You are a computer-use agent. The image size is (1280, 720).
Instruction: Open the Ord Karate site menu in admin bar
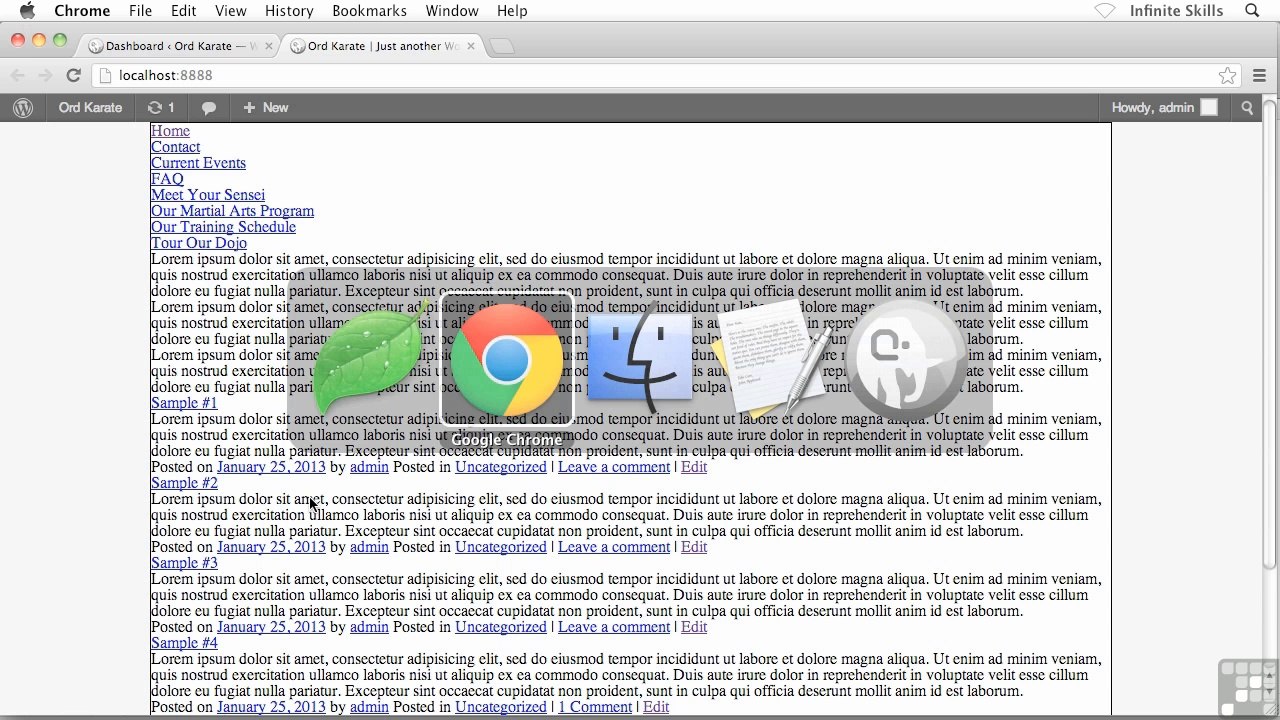(x=90, y=108)
